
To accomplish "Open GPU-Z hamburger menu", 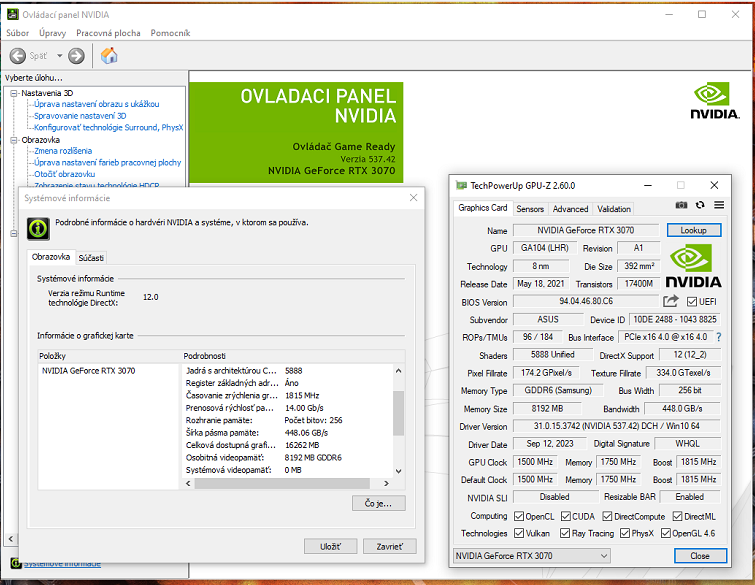I will [x=719, y=205].
